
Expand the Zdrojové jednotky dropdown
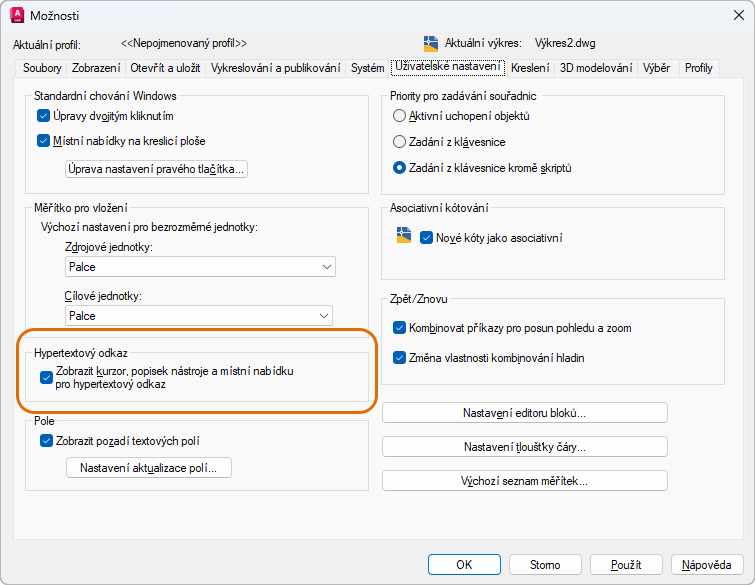point(200,267)
